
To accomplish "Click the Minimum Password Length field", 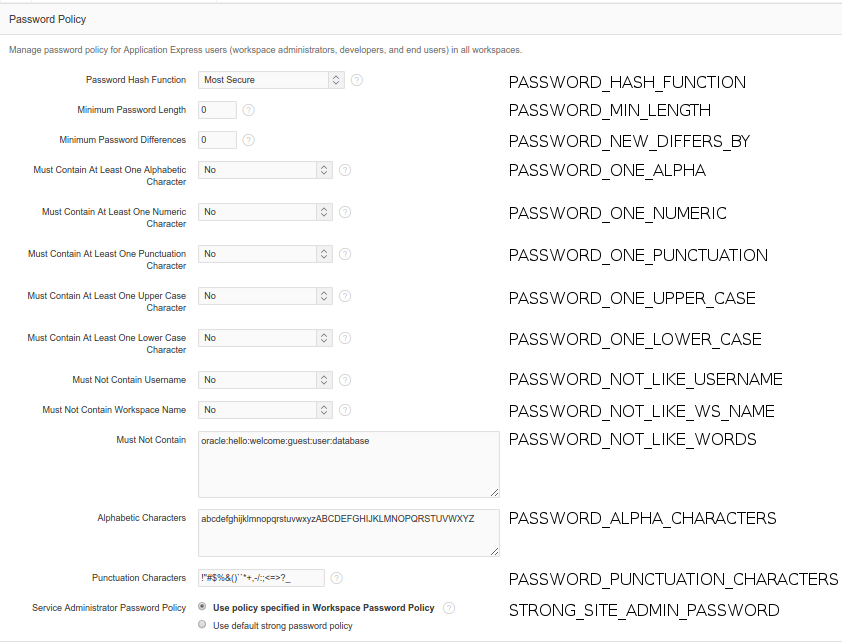I will (217, 110).
